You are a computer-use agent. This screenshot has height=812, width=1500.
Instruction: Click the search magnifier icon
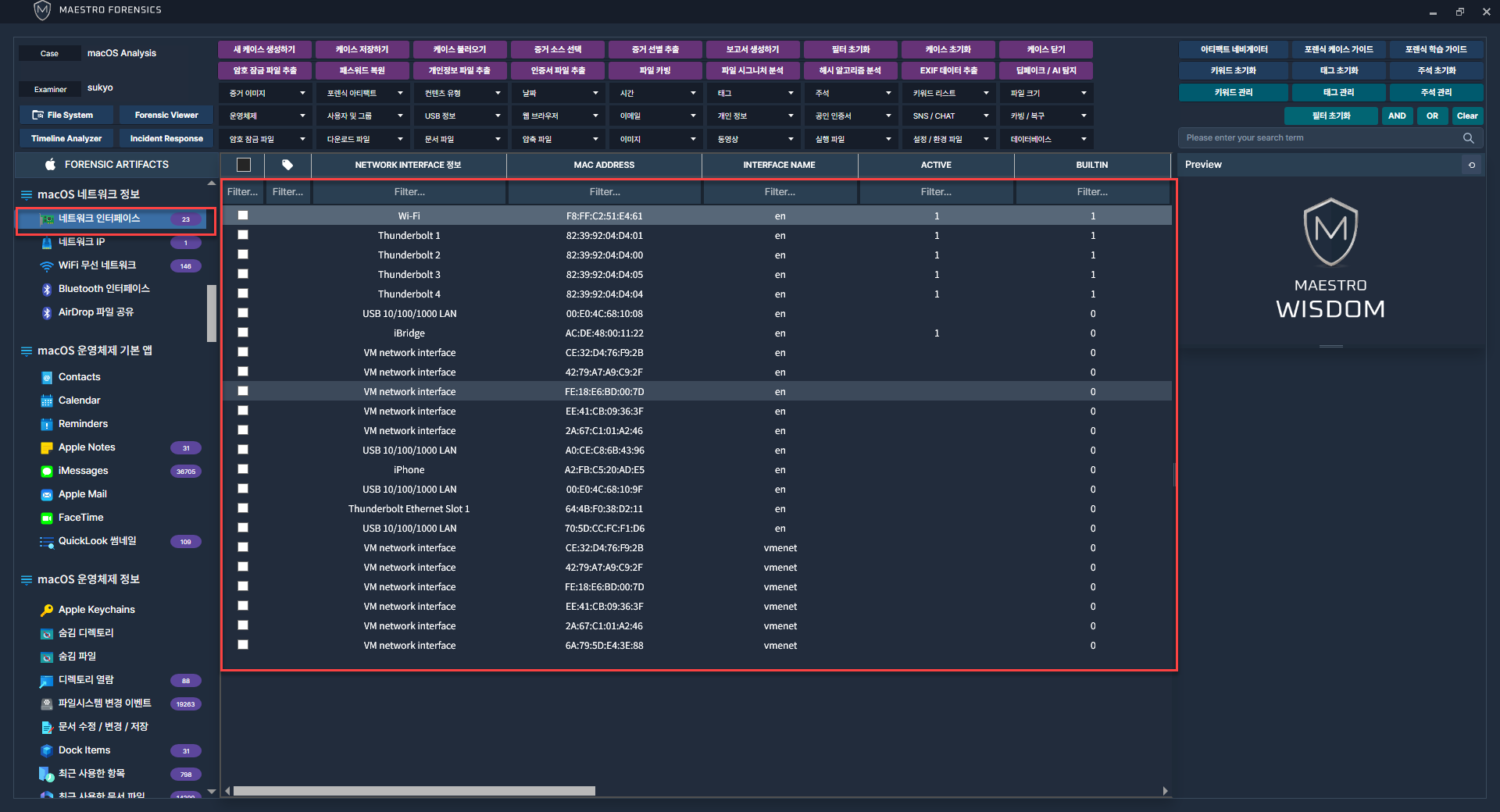pyautogui.click(x=1468, y=138)
